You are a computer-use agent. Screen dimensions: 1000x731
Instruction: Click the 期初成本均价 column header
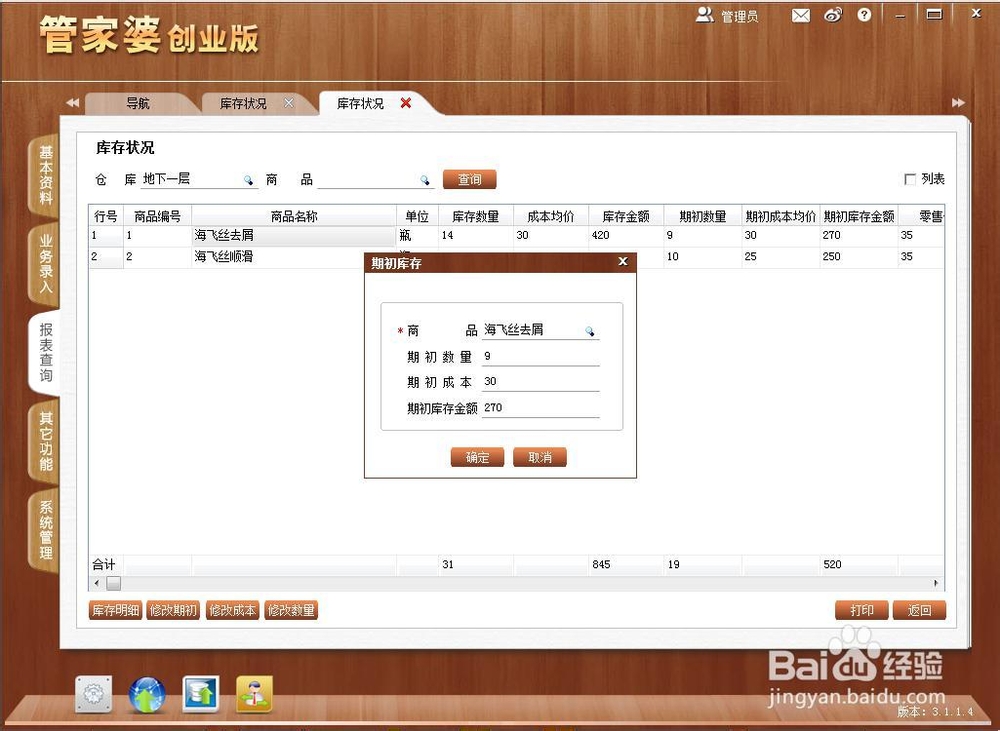781,216
